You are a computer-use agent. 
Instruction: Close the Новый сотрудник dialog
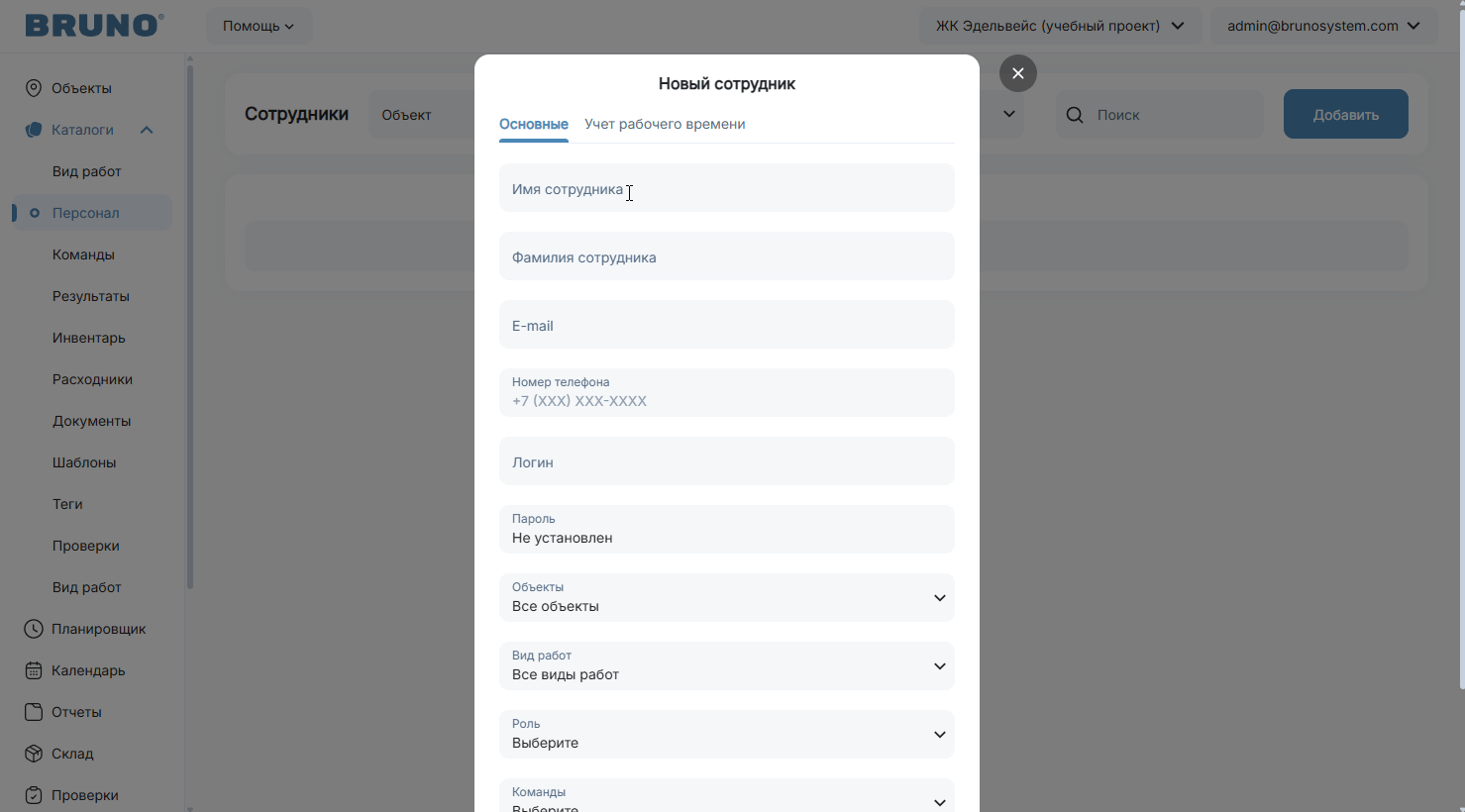click(x=1018, y=73)
